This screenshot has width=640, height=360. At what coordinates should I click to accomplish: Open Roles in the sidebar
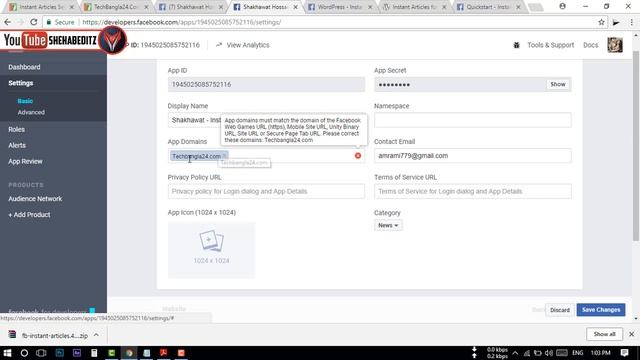point(16,129)
